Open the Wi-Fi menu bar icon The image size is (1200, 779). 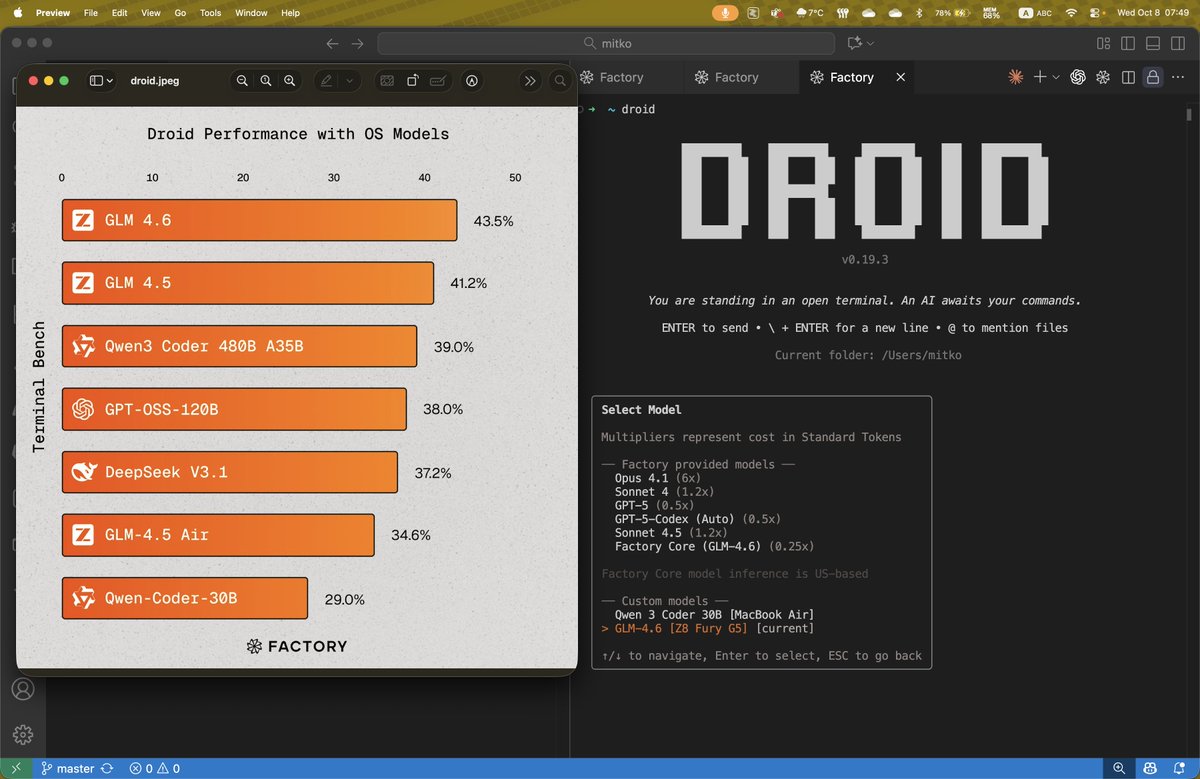tap(1071, 13)
